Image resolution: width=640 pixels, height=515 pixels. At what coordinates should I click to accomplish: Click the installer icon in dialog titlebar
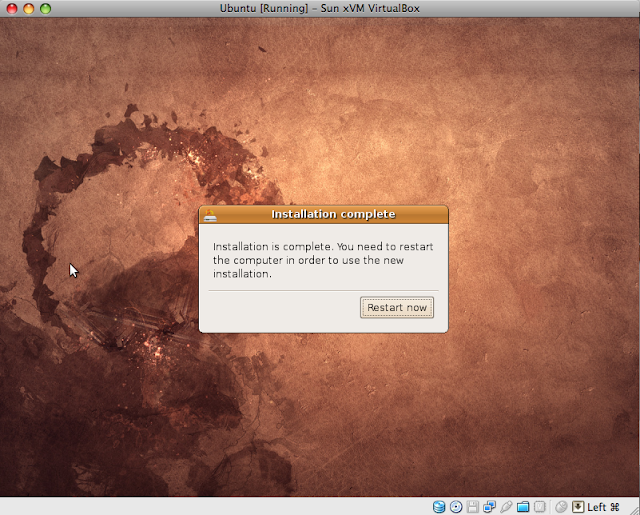click(x=210, y=215)
